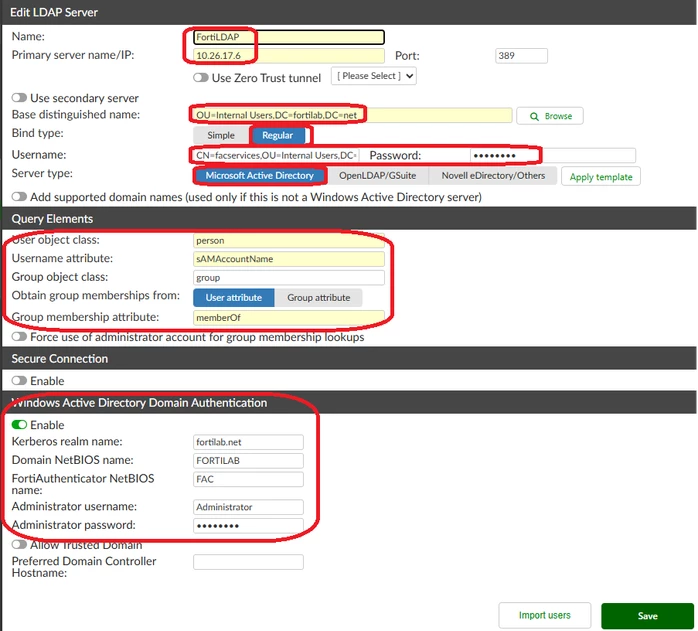Click the Port field showing 389
Image resolution: width=698 pixels, height=631 pixels.
click(x=521, y=56)
